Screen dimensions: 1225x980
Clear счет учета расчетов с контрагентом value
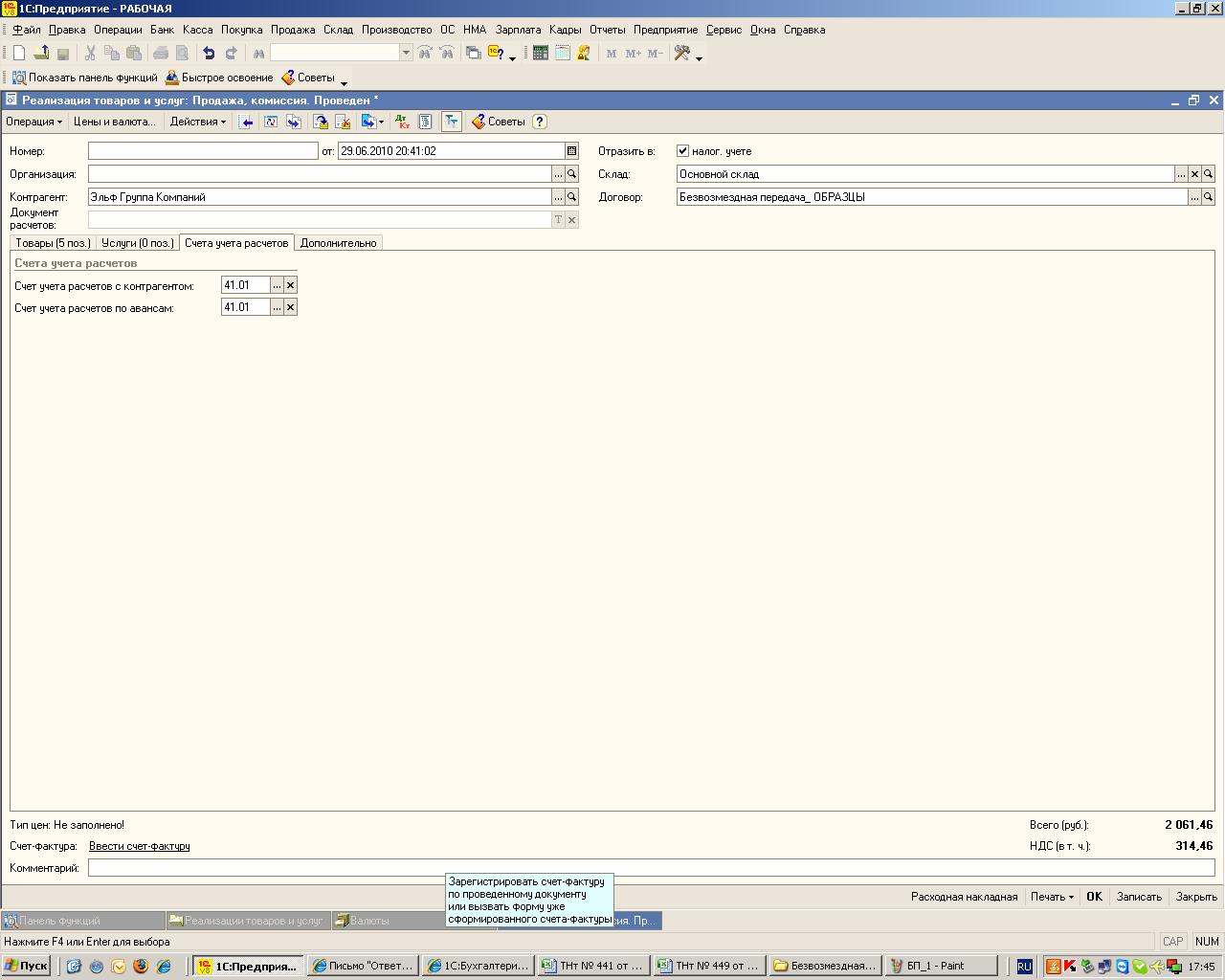[291, 285]
